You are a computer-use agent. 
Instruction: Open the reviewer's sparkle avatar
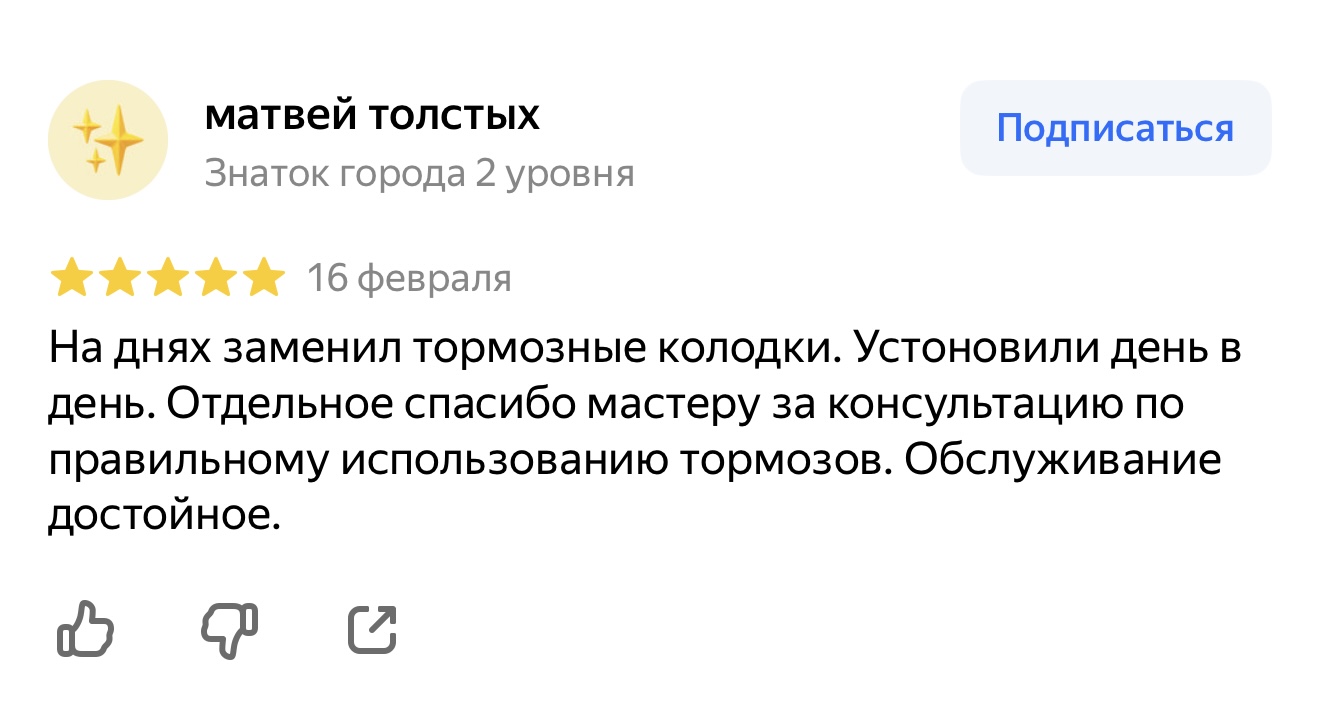108,140
